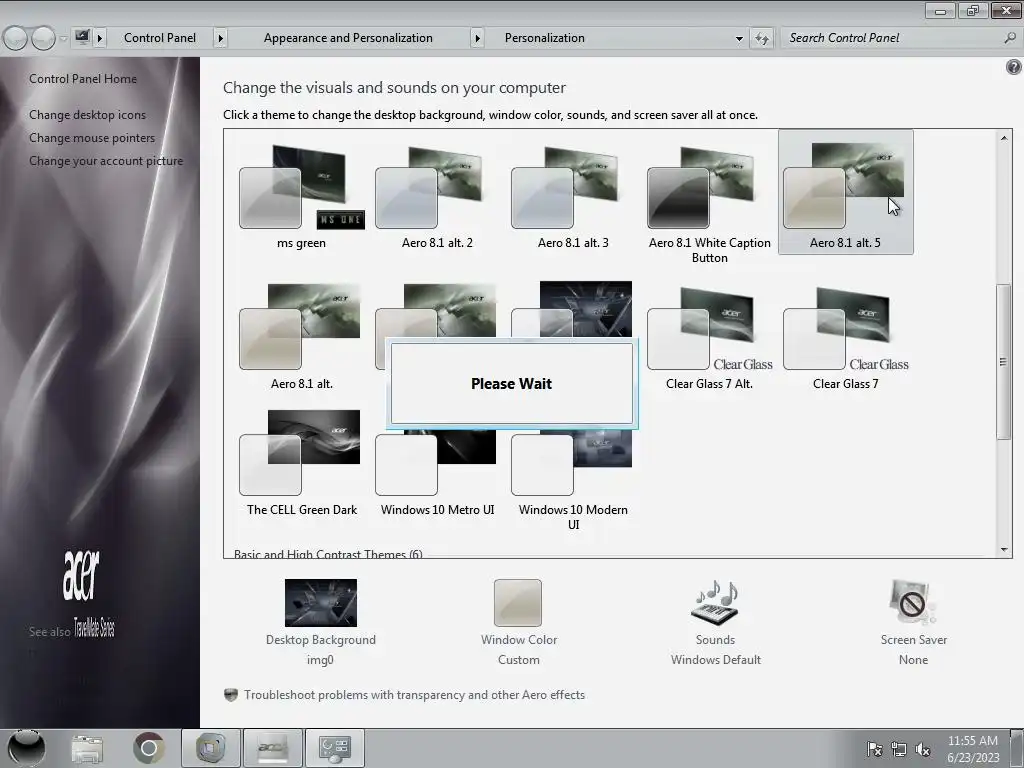Open Window Color custom swatch
The width and height of the screenshot is (1024, 768).
click(x=518, y=603)
